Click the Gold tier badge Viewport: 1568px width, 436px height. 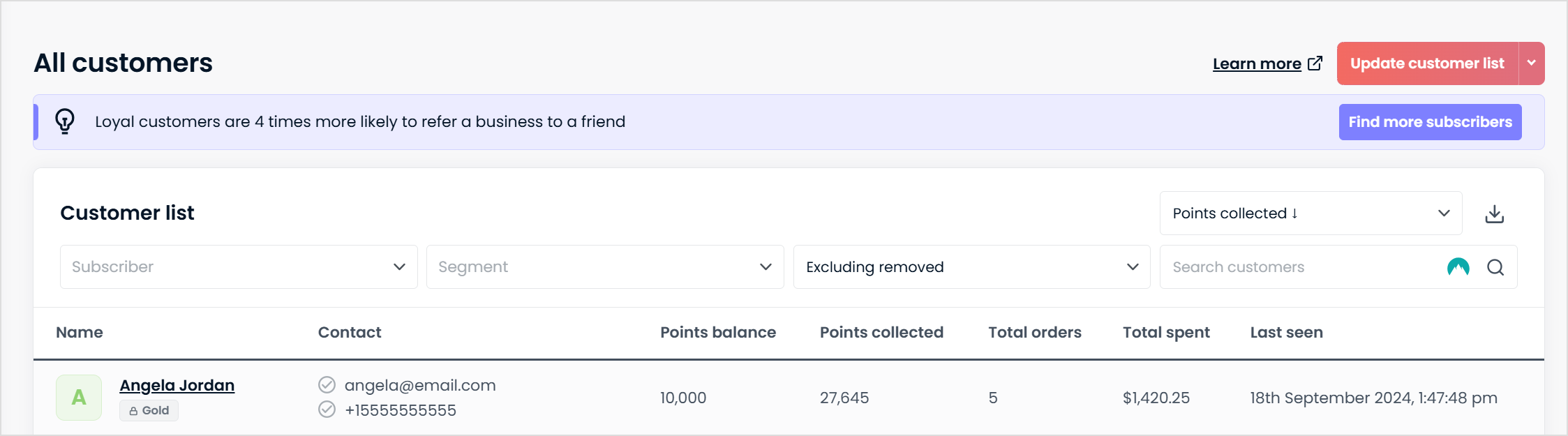click(x=149, y=411)
